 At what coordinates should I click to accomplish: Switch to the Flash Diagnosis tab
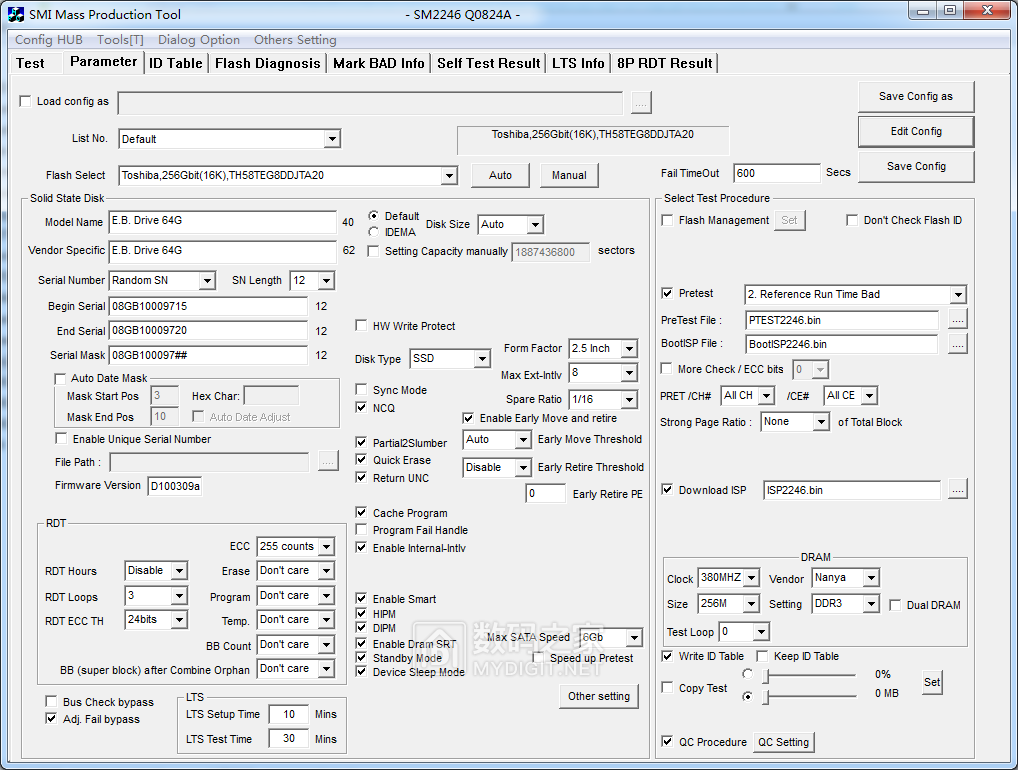[267, 63]
